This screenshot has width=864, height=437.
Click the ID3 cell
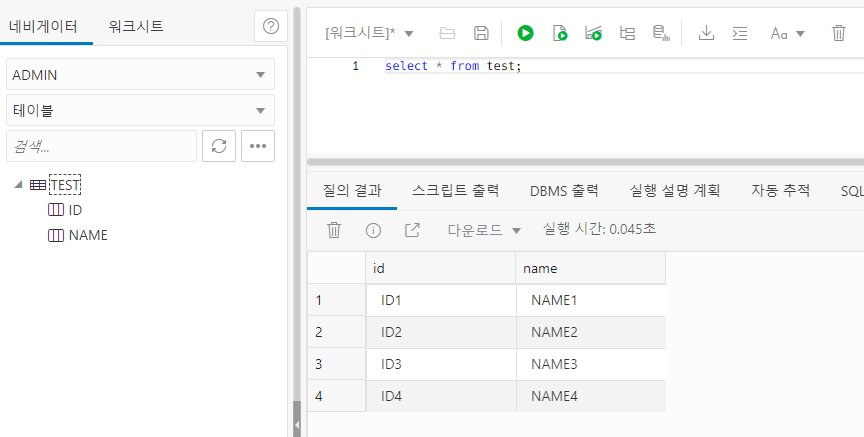pyautogui.click(x=441, y=364)
